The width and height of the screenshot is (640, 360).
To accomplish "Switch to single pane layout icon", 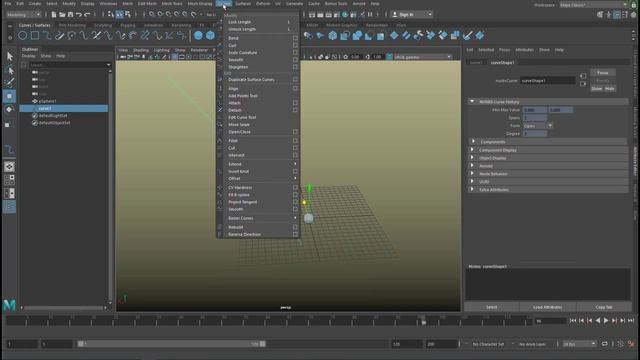I will pyautogui.click(x=9, y=167).
